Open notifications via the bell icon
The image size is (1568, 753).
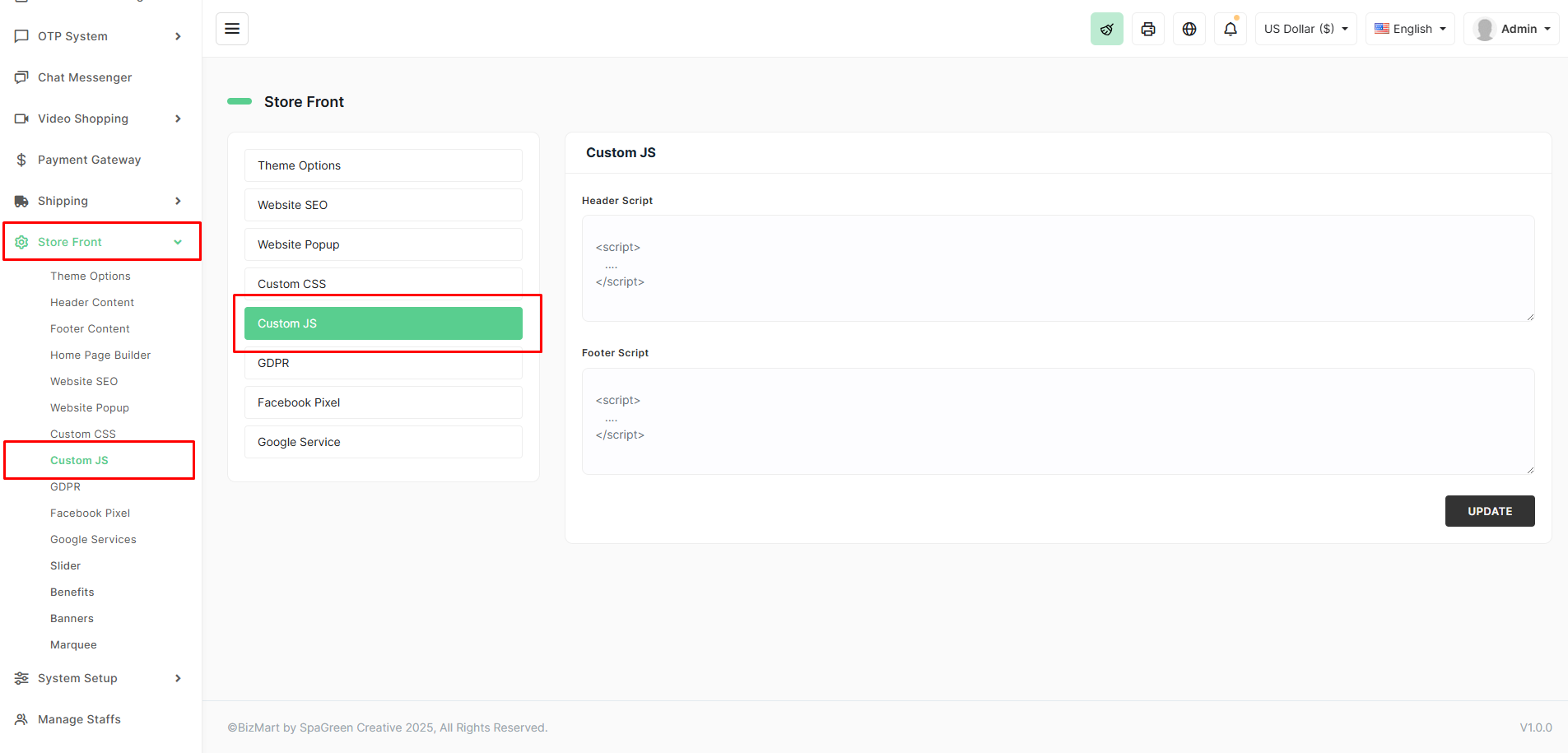(1230, 28)
